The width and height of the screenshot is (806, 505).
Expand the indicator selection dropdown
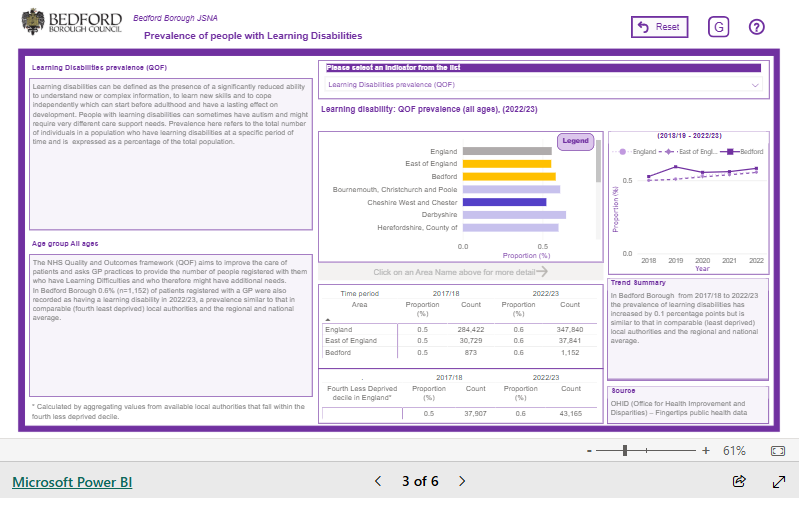point(755,85)
